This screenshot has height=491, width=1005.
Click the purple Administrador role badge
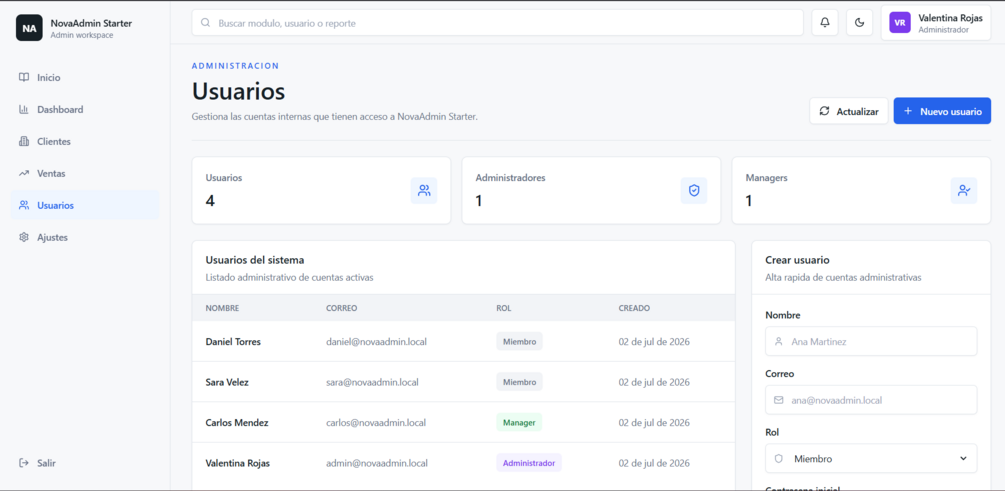pyautogui.click(x=529, y=463)
